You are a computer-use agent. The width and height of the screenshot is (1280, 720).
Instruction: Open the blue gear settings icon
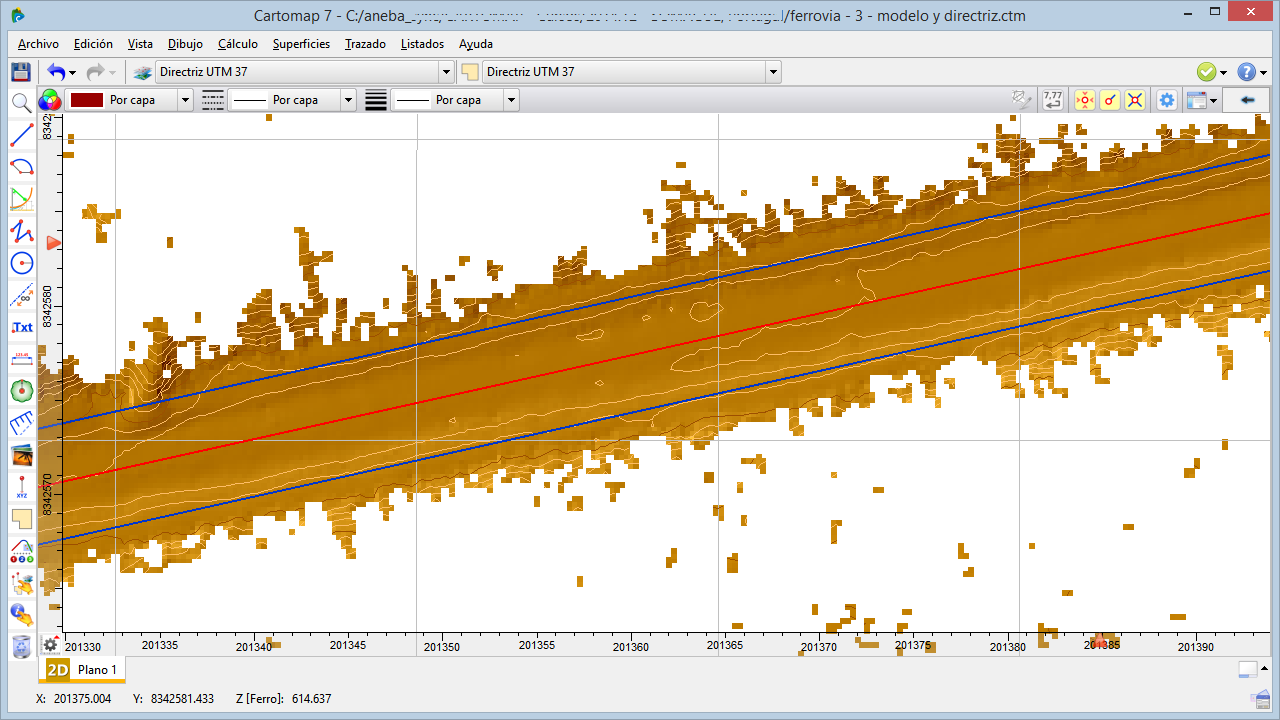(x=1166, y=100)
